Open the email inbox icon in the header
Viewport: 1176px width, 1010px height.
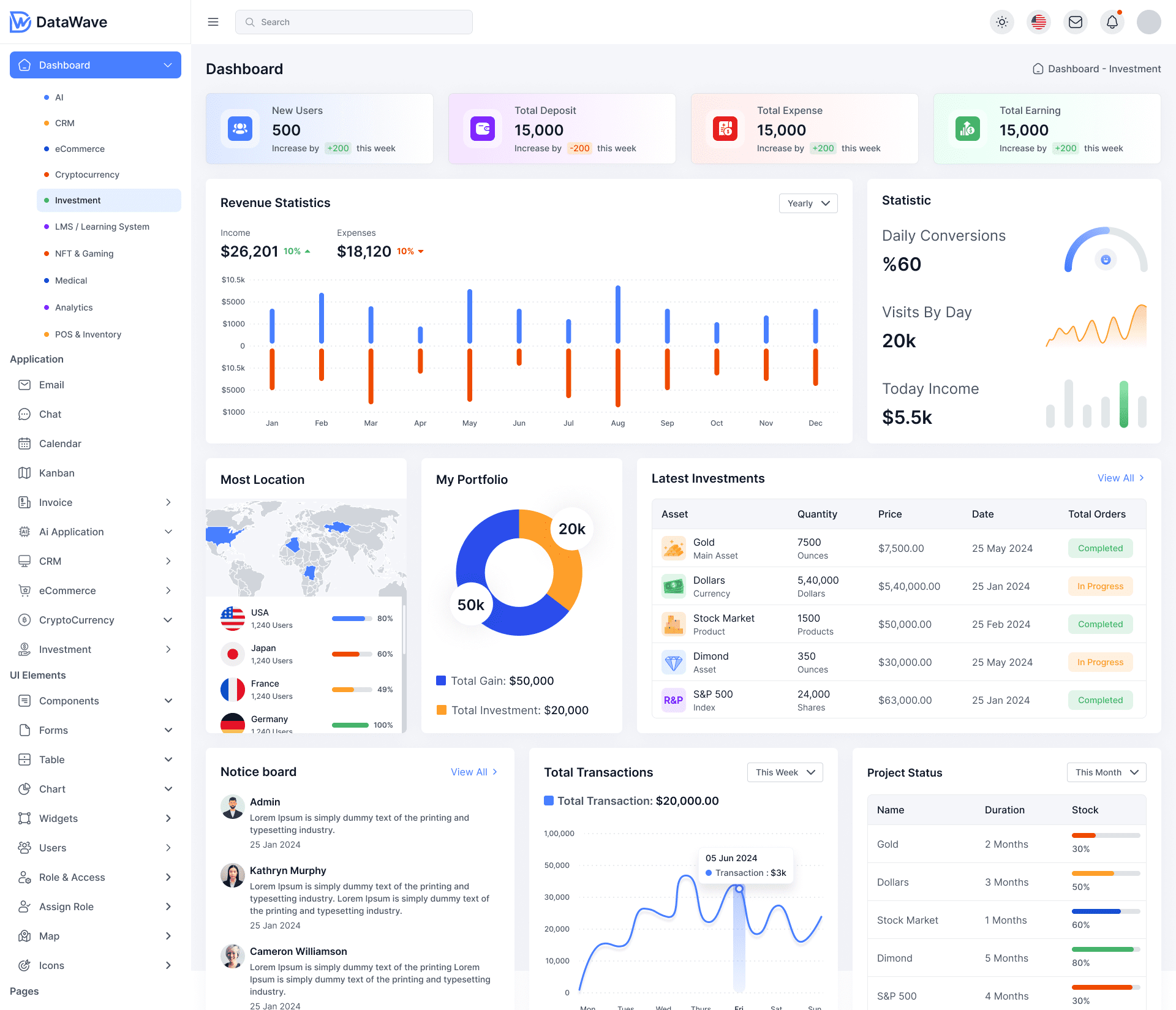tap(1076, 21)
